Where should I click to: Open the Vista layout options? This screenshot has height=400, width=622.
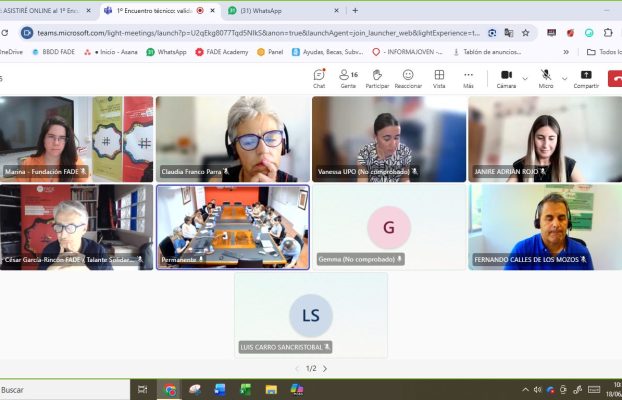pos(439,79)
